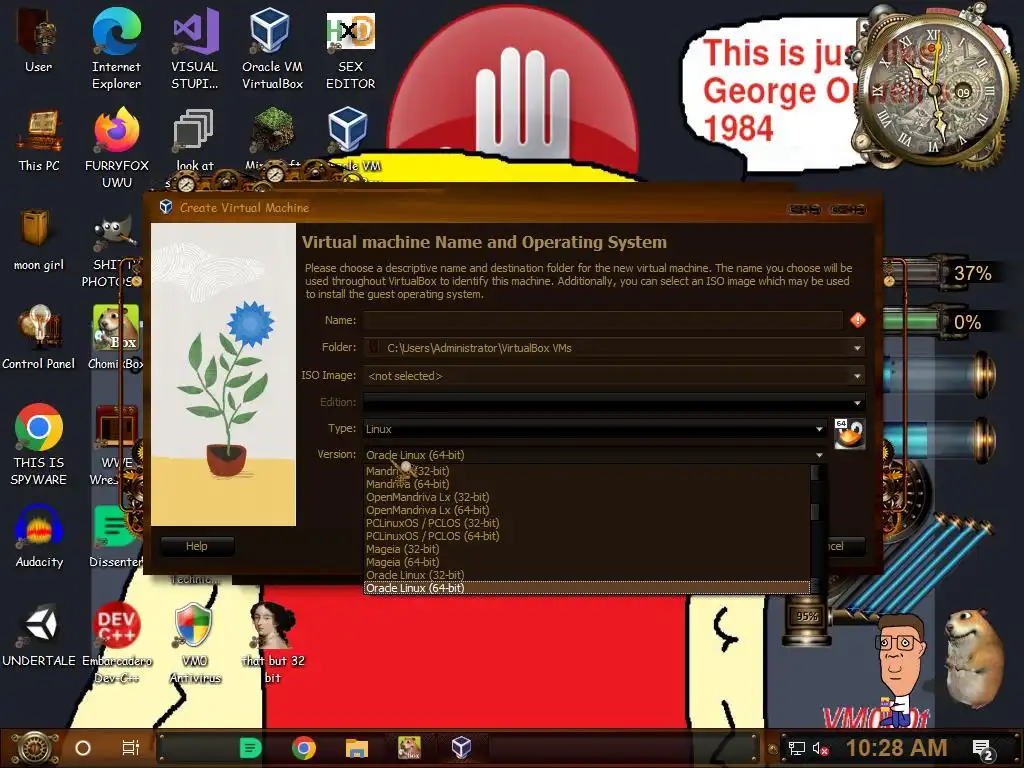Expand the Folder dropdown

pyautogui.click(x=857, y=348)
